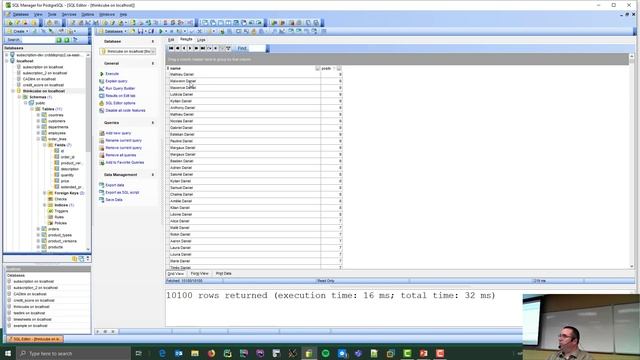Viewport: 640px width, 360px height.
Task: Click Explain query icon in General panel
Action: [x=102, y=81]
